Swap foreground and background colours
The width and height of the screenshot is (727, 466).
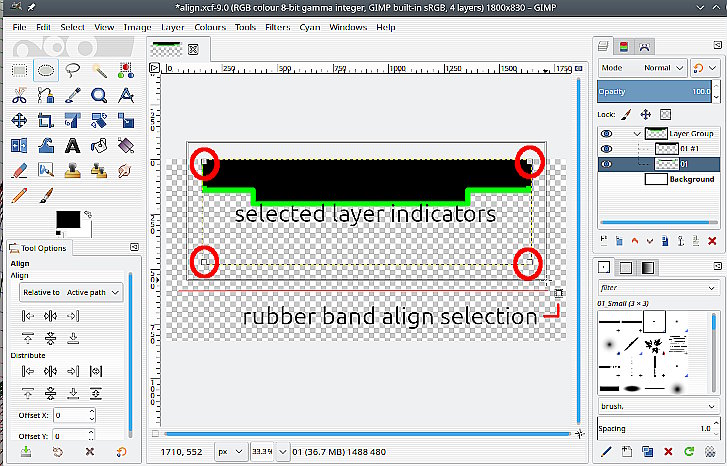point(88,214)
